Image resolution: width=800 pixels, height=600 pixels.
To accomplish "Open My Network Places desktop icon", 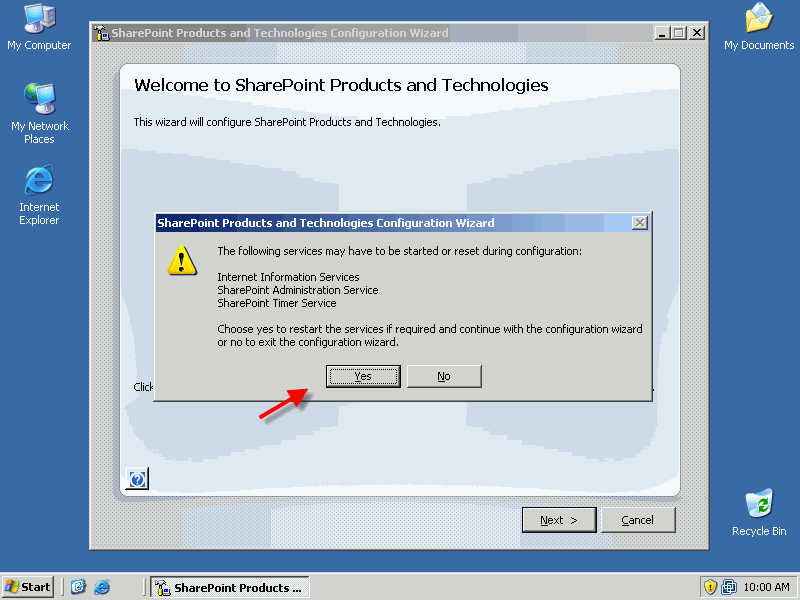I will pyautogui.click(x=39, y=114).
